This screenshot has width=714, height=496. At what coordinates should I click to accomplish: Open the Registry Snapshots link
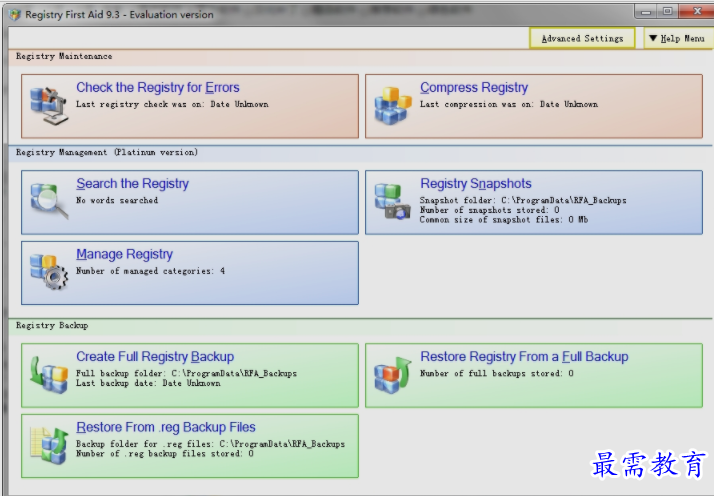476,183
